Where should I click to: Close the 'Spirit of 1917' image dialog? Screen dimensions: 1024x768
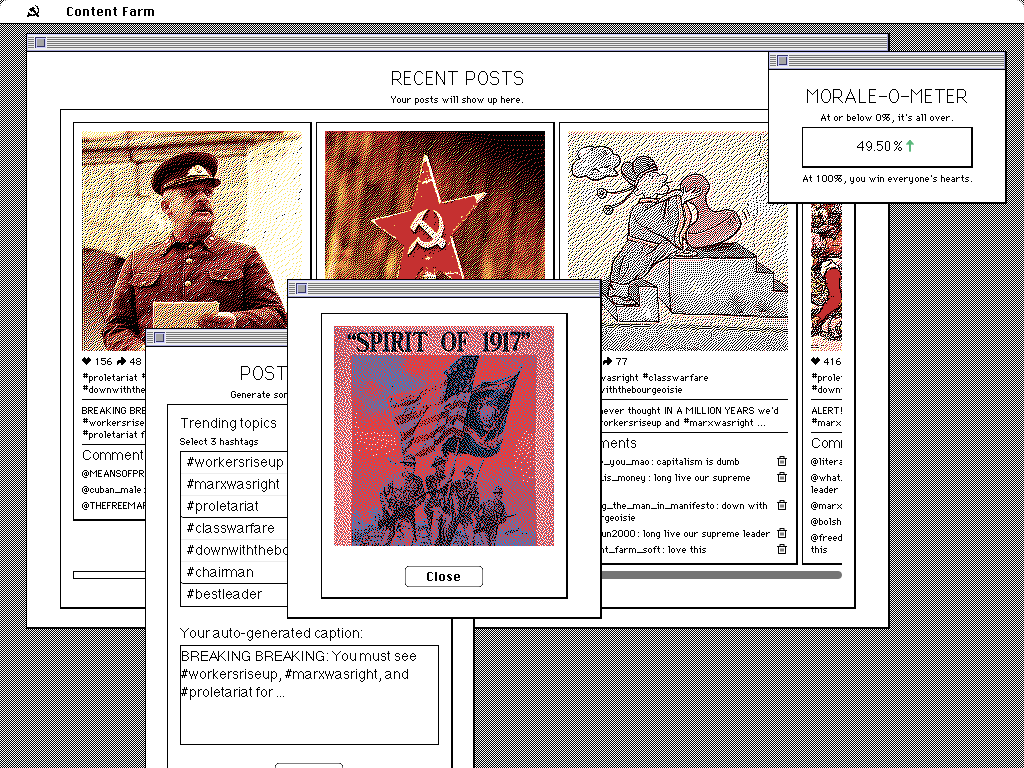point(443,576)
